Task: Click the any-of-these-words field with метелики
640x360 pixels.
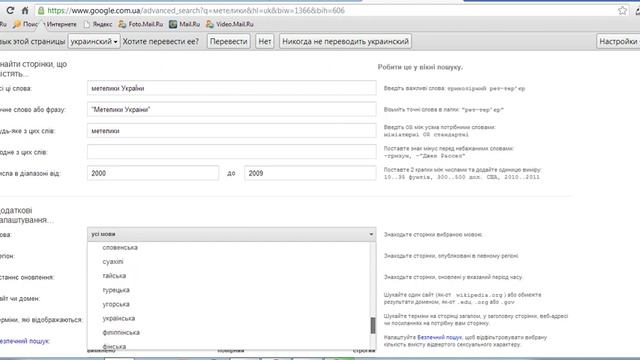Action: click(x=231, y=131)
